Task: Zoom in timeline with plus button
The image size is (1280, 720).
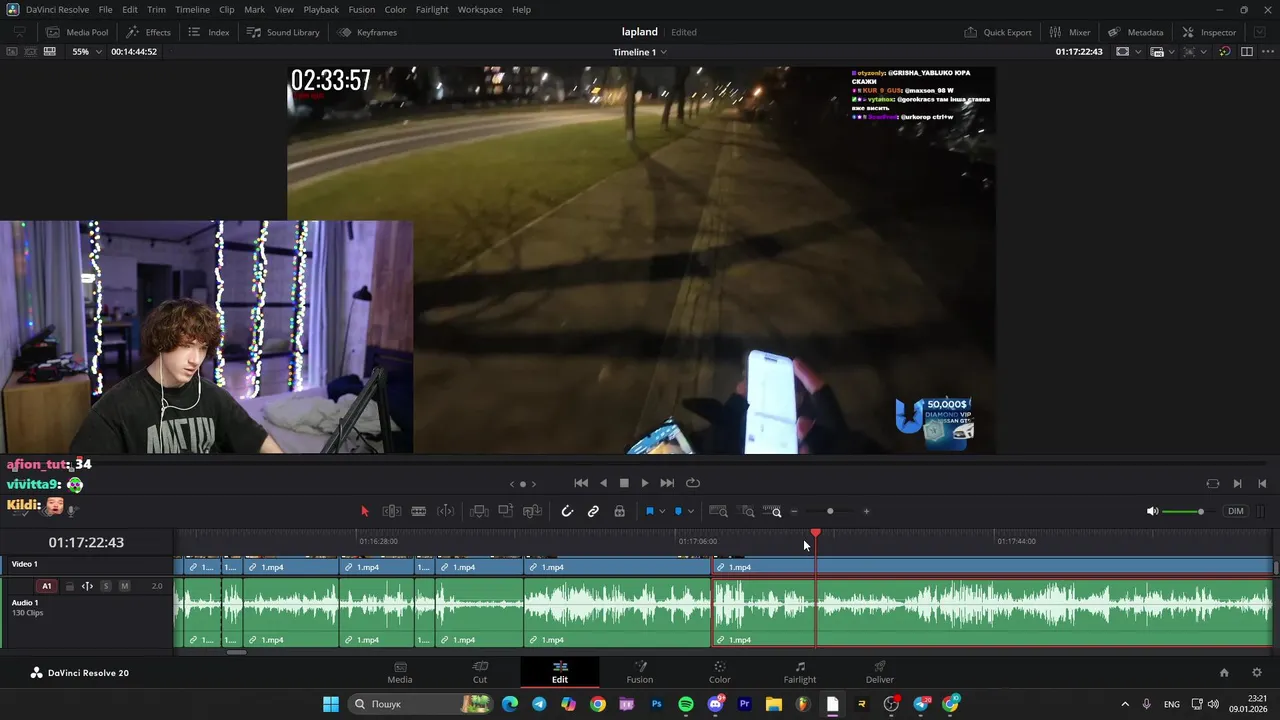Action: tap(866, 511)
